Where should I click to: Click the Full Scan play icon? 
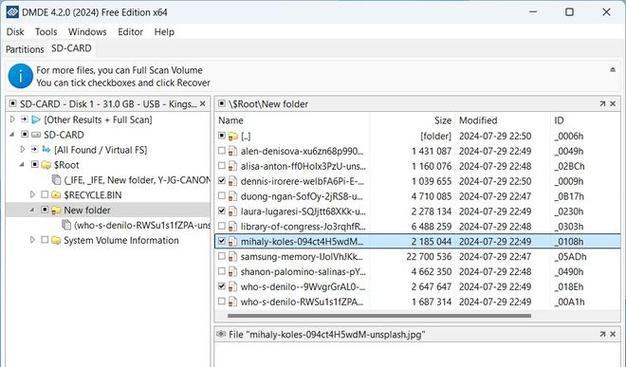[36, 119]
